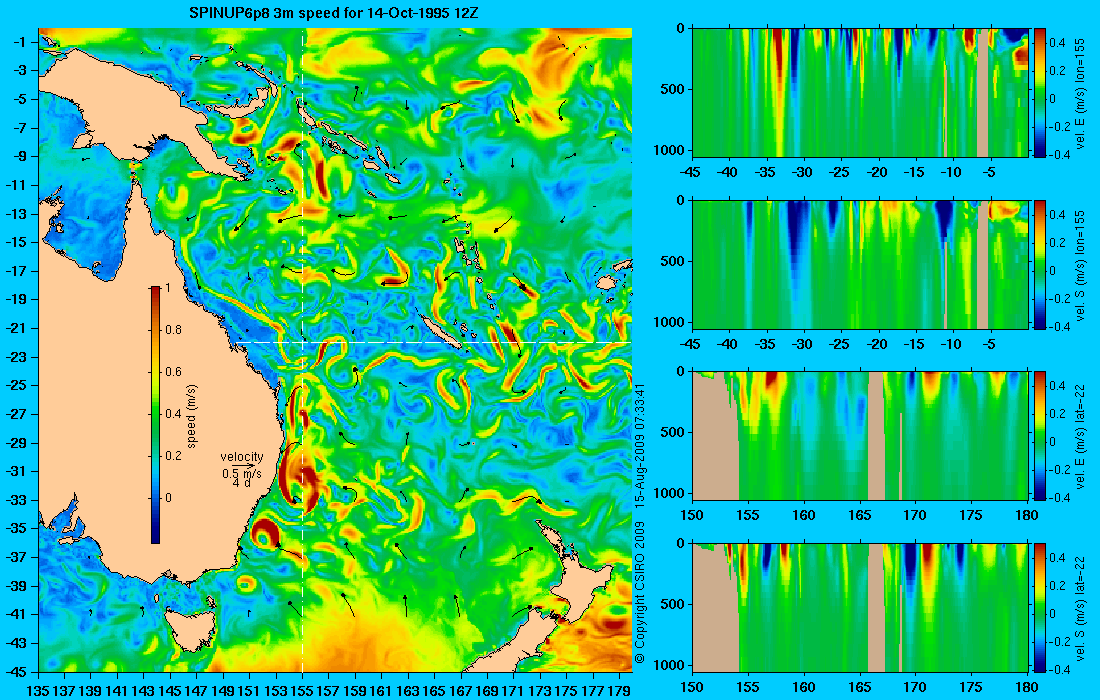The width and height of the screenshot is (1100, 700).
Task: Click the "135" tick on main map longitude axis
Action: [x=38, y=691]
